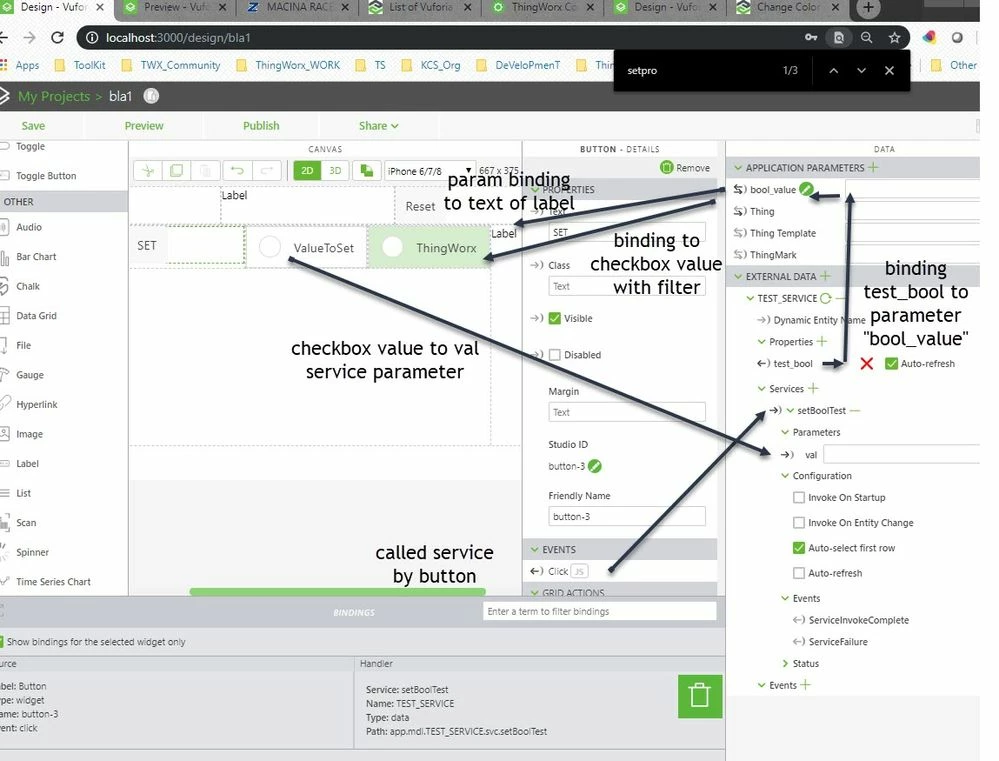Open the Share dropdown menu

click(378, 126)
